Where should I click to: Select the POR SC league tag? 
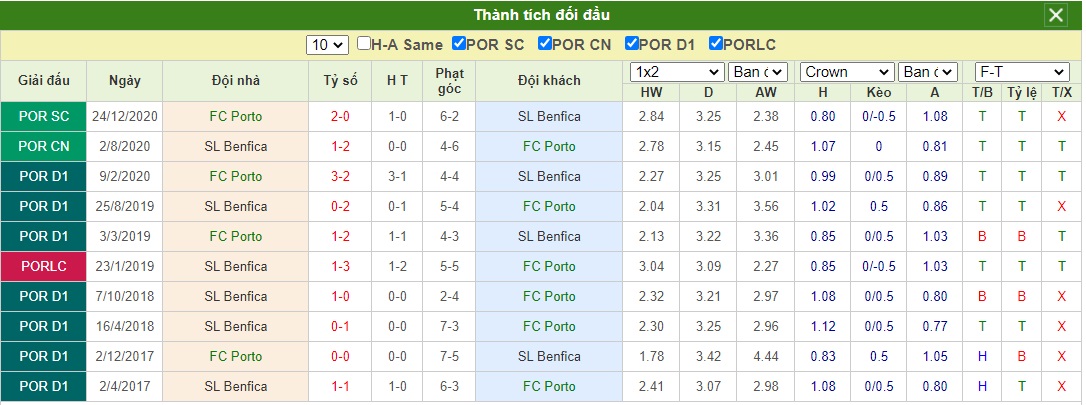44,116
